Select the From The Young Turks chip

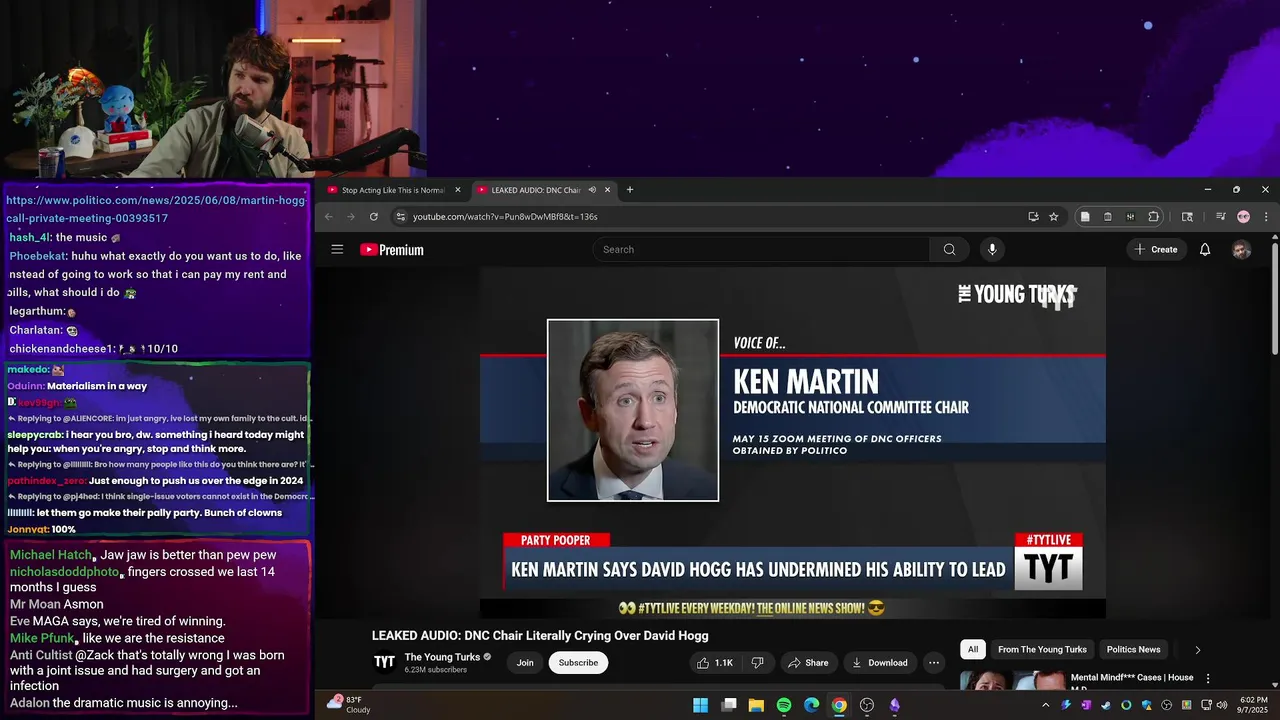click(1042, 650)
